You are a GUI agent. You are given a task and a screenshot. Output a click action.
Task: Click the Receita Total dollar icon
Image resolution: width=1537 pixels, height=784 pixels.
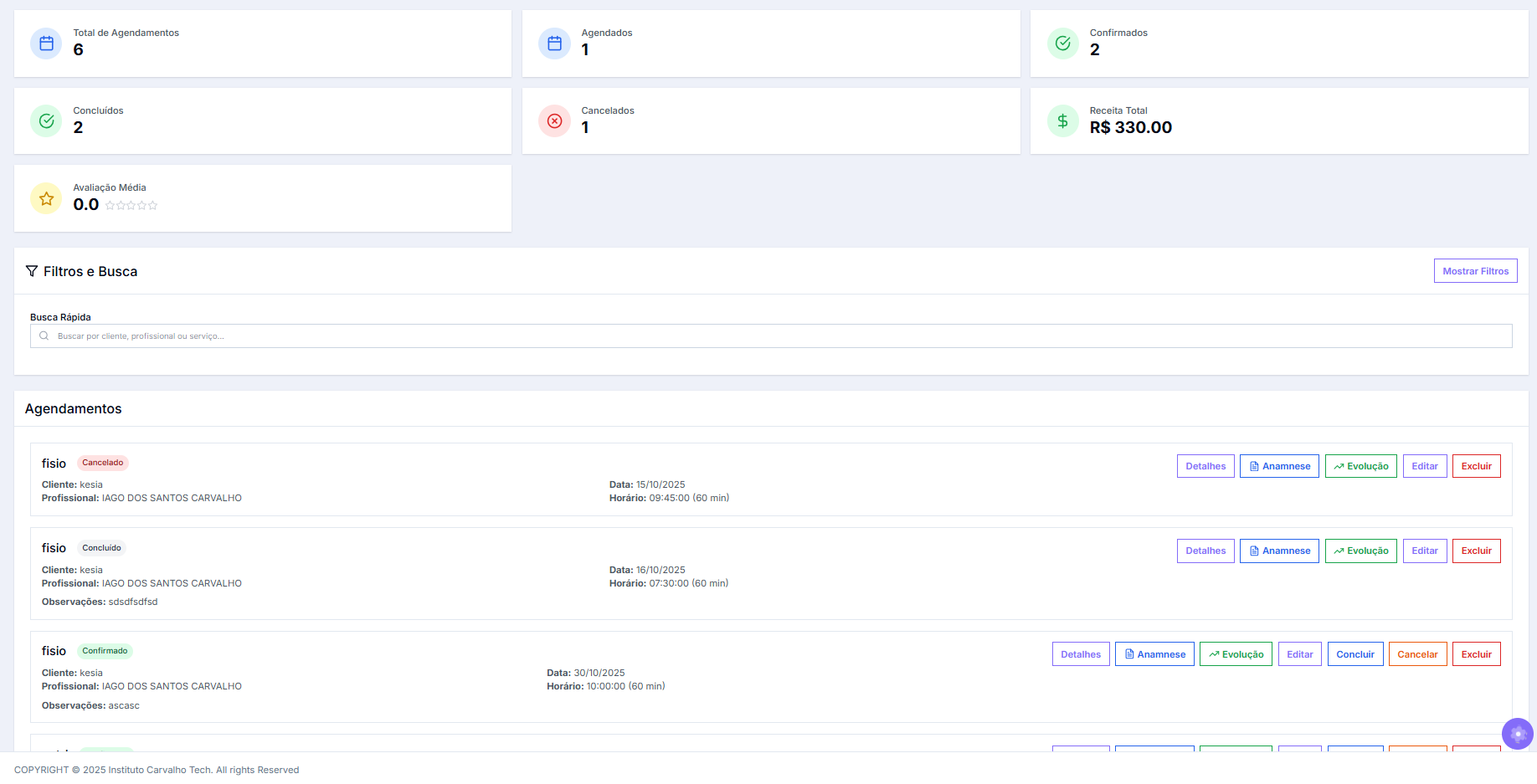[1062, 121]
